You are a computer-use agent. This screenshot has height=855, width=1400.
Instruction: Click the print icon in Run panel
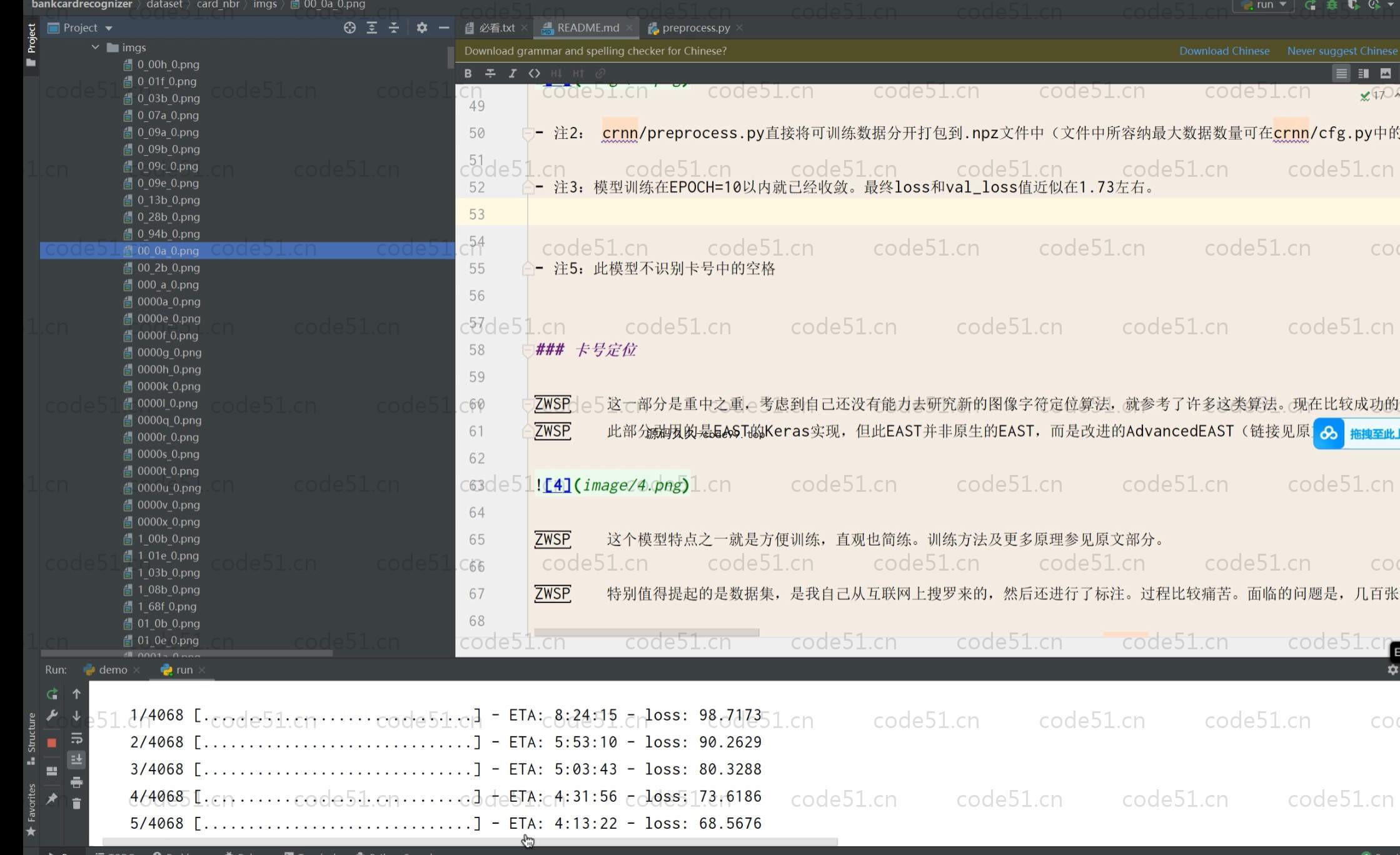coord(76,782)
